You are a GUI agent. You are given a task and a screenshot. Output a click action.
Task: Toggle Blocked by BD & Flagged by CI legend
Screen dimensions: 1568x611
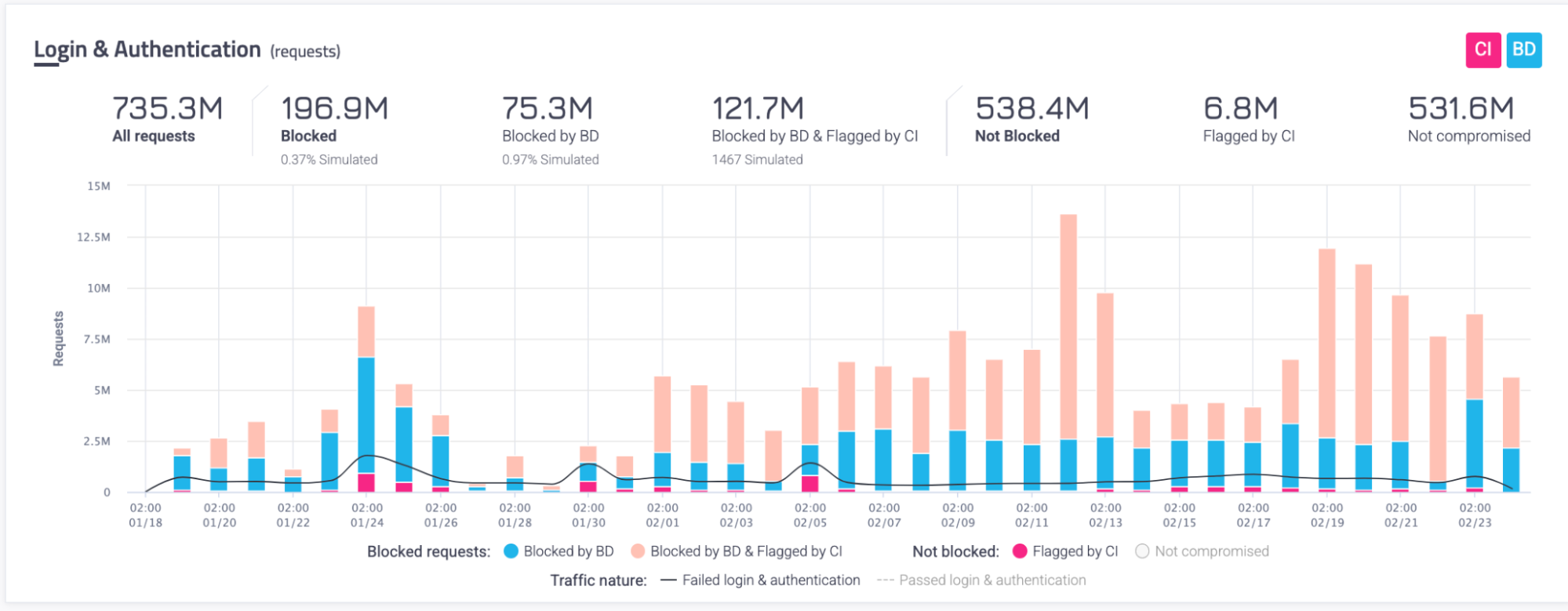(x=737, y=551)
